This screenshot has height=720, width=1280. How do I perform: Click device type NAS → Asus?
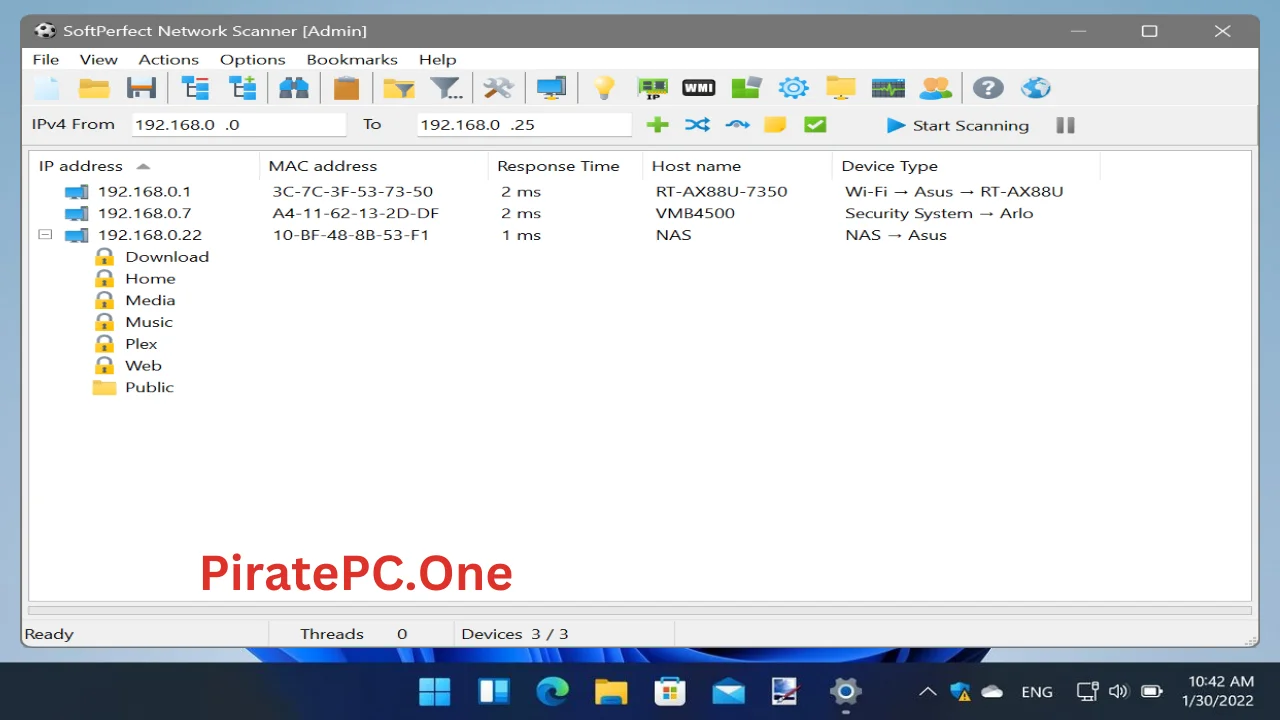pos(896,235)
